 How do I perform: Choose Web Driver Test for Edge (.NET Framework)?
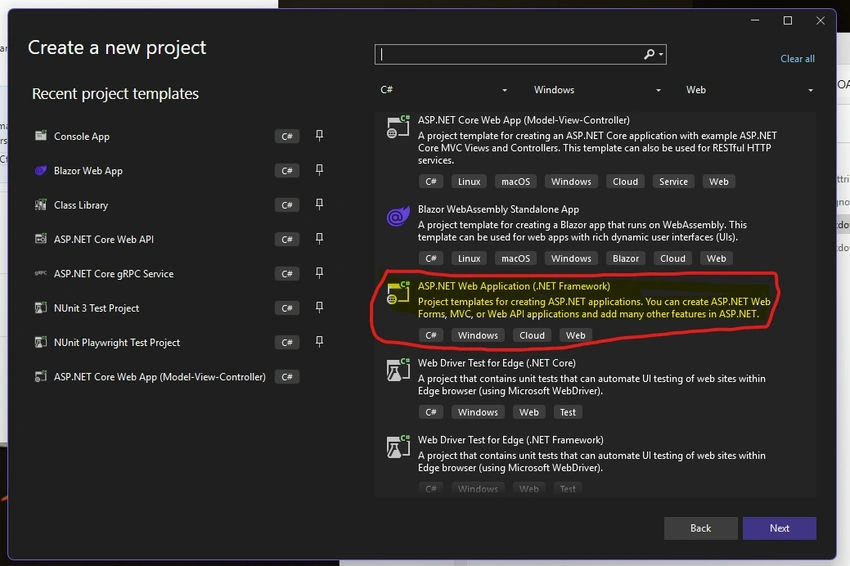[x=510, y=440]
